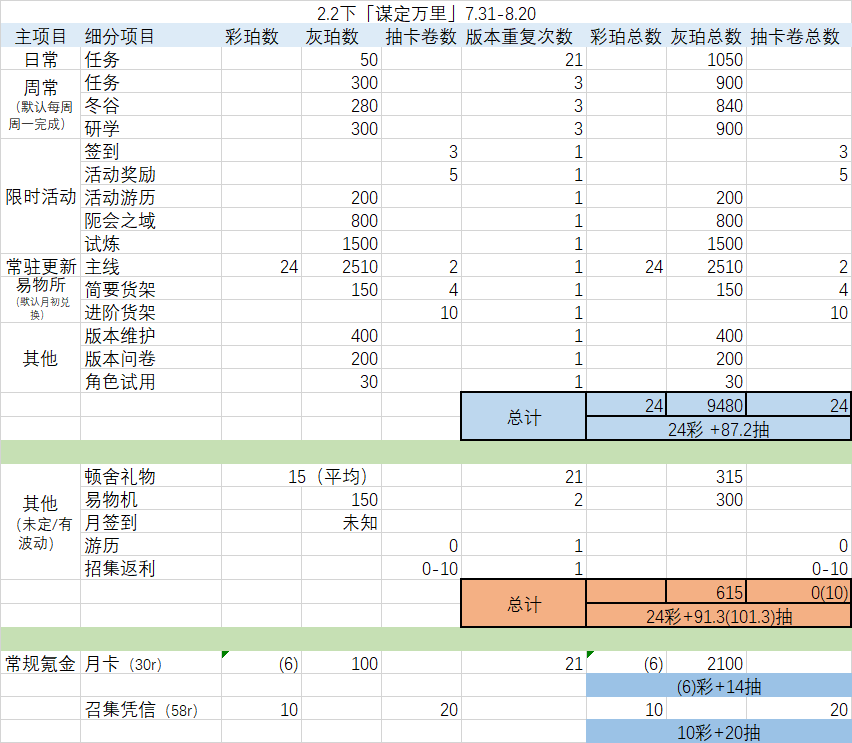Click the 冬谷 row label
Screen dimensions: 852x743
click(151, 104)
